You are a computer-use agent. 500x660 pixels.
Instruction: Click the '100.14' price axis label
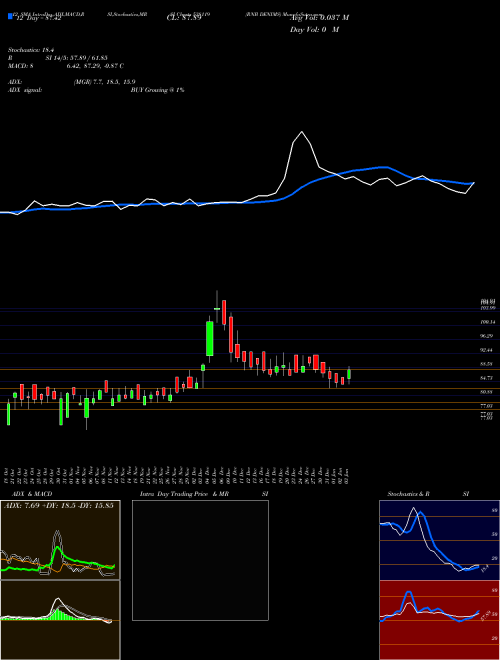(487, 322)
